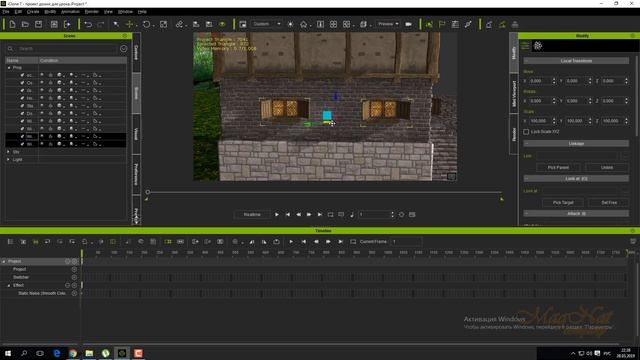Click the Home view icon
The width and height of the screenshot is (640, 360).
(303, 24)
